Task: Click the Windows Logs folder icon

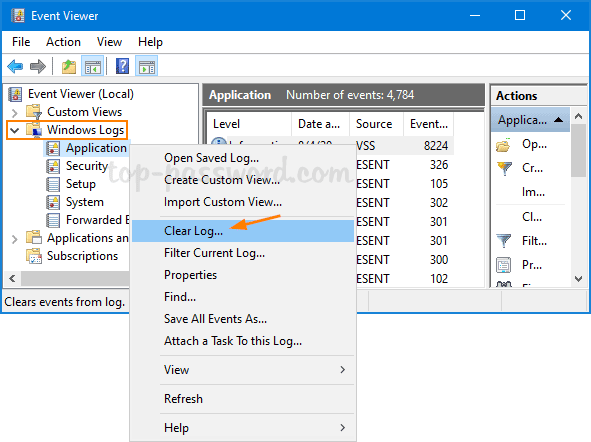Action: tap(34, 129)
